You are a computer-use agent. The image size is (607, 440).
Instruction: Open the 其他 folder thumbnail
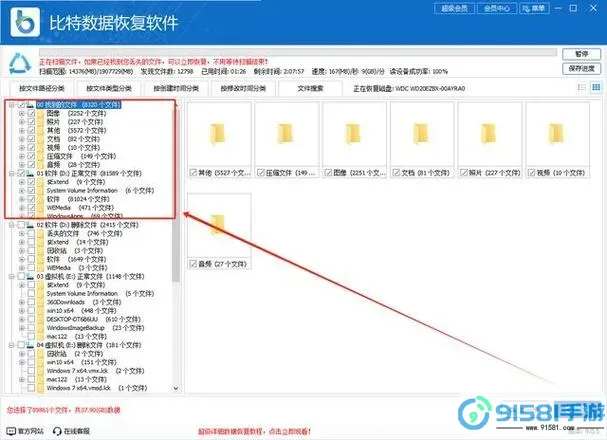(219, 134)
